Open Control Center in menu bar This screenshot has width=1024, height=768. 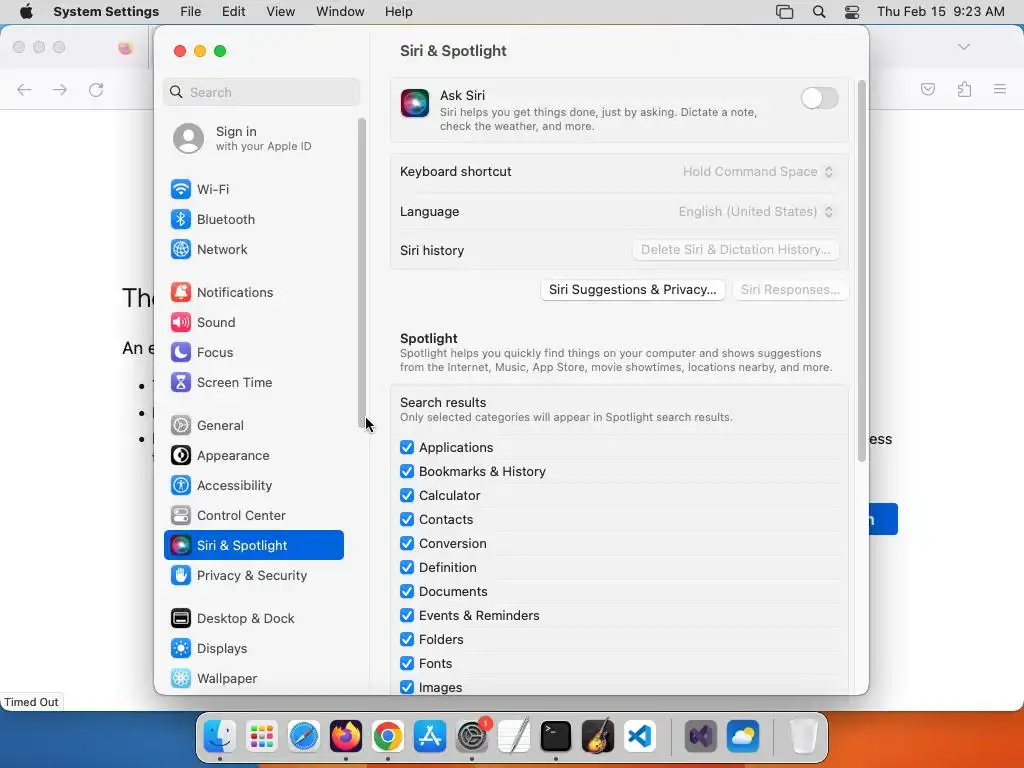(x=852, y=12)
